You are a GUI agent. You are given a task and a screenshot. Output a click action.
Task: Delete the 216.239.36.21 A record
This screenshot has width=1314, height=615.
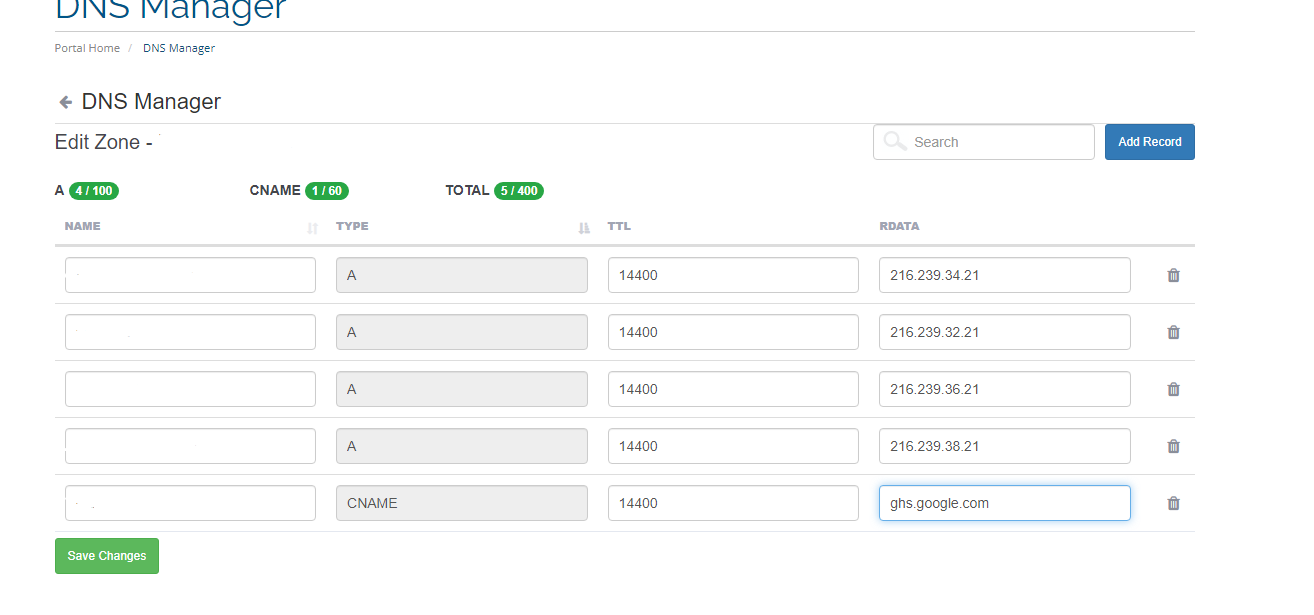(1174, 389)
